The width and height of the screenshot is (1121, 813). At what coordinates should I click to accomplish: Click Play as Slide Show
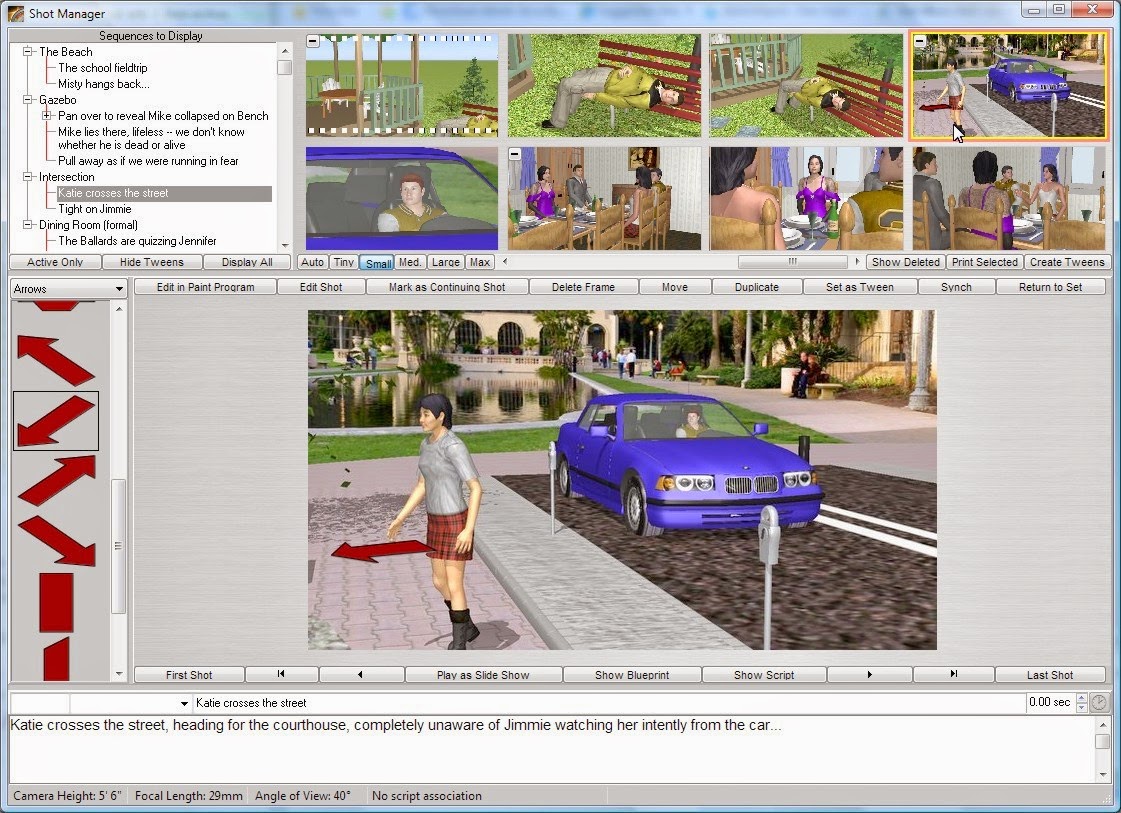click(x=484, y=674)
